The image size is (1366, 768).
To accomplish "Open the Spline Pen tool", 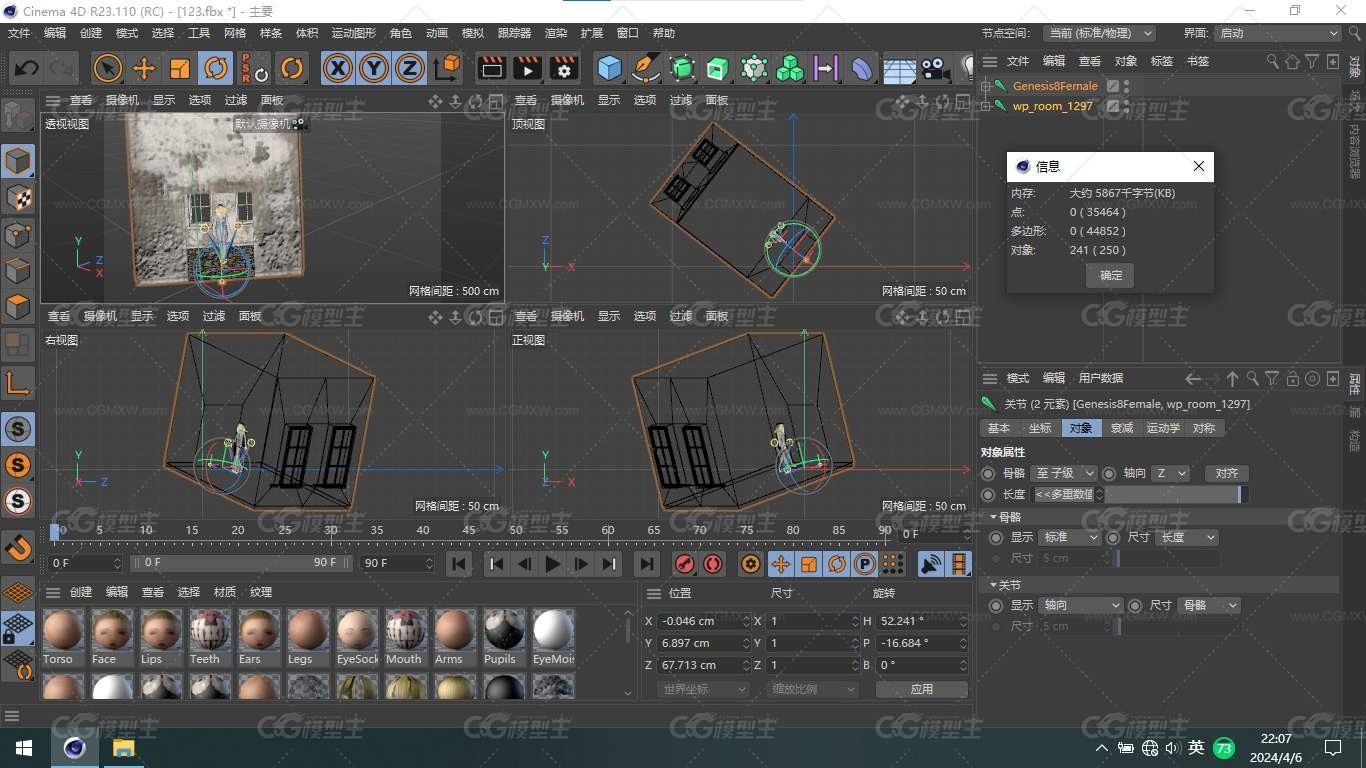I will click(x=646, y=68).
